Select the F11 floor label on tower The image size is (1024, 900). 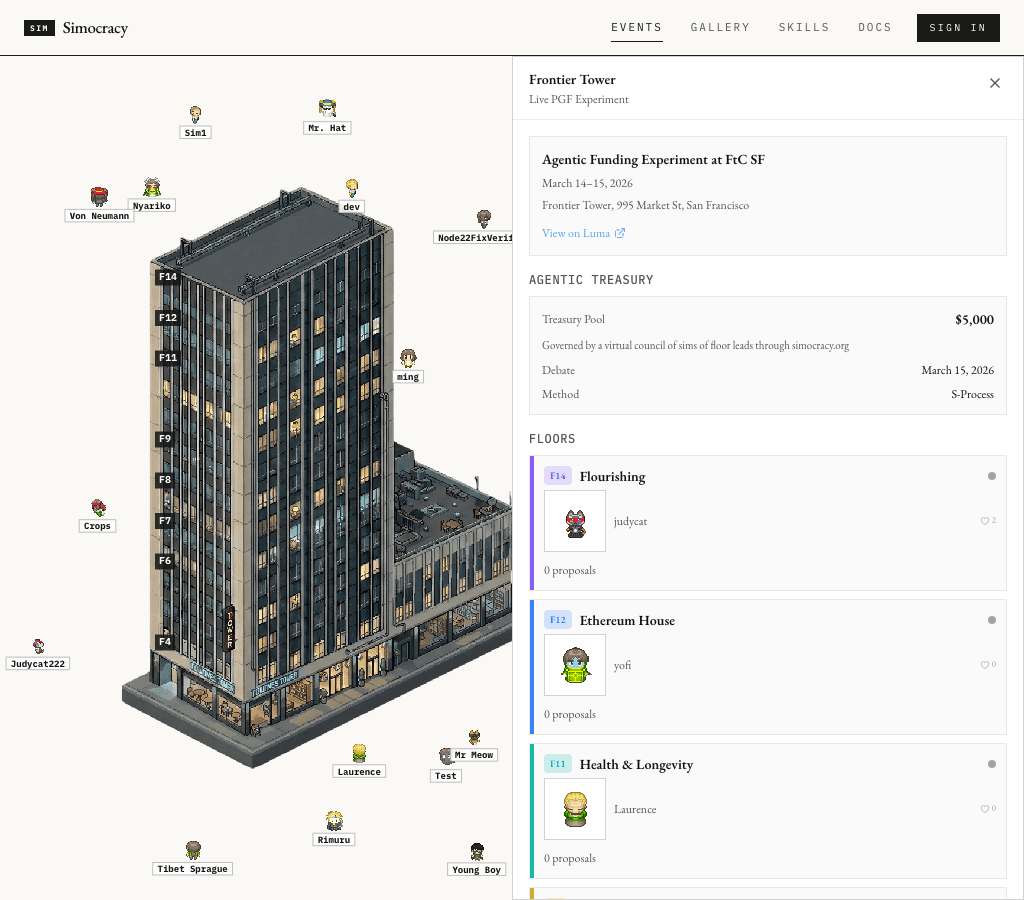[x=168, y=358]
